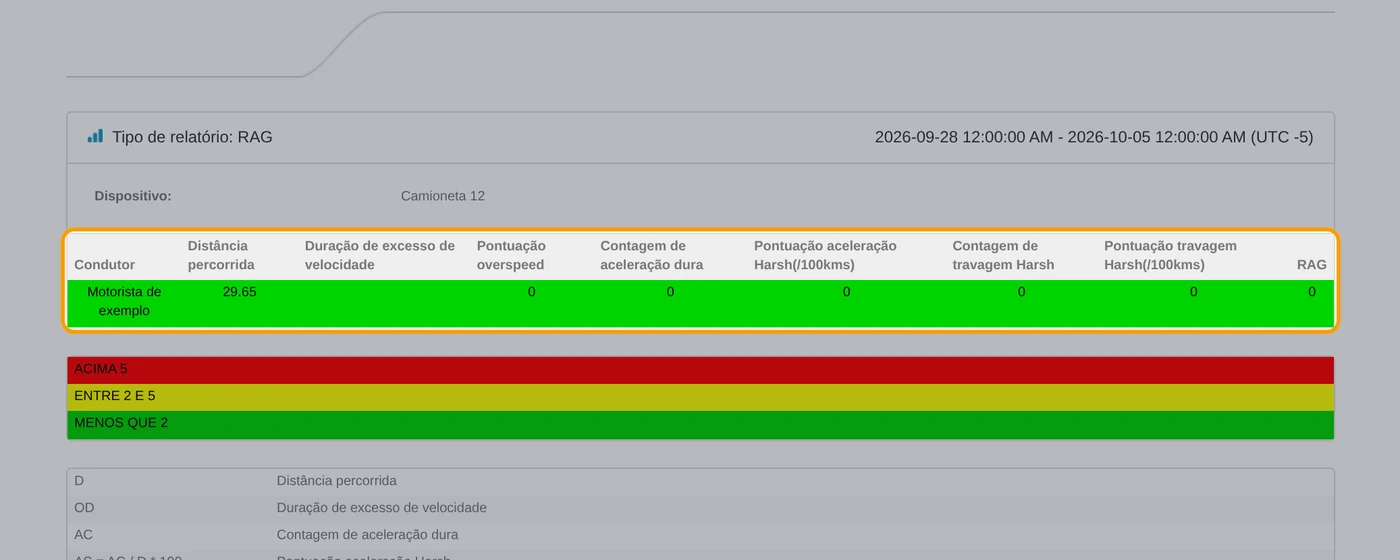Click the report date range text
The height and width of the screenshot is (560, 1400).
click(x=1094, y=137)
